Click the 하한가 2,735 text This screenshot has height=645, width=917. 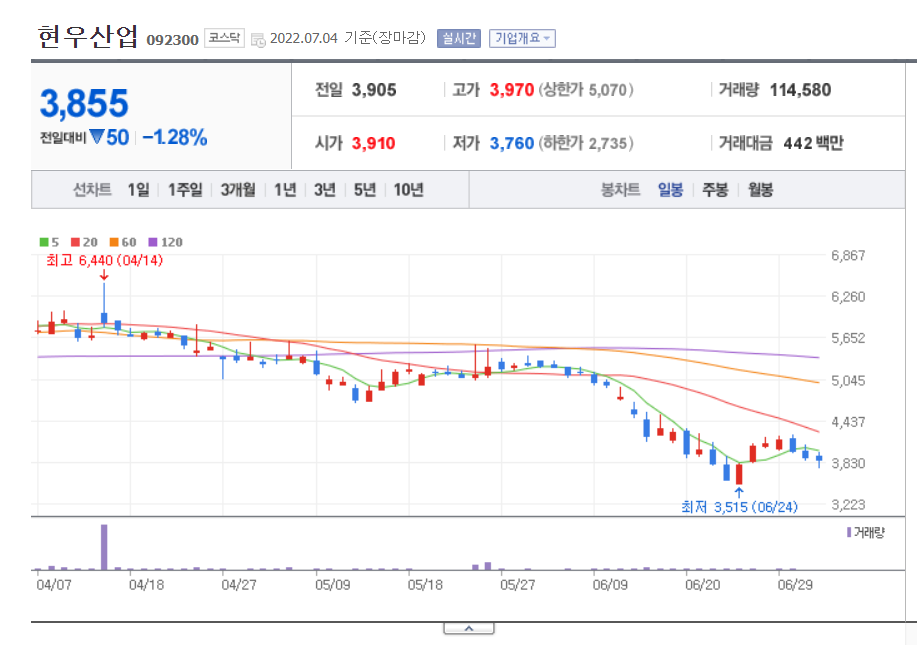click(586, 143)
